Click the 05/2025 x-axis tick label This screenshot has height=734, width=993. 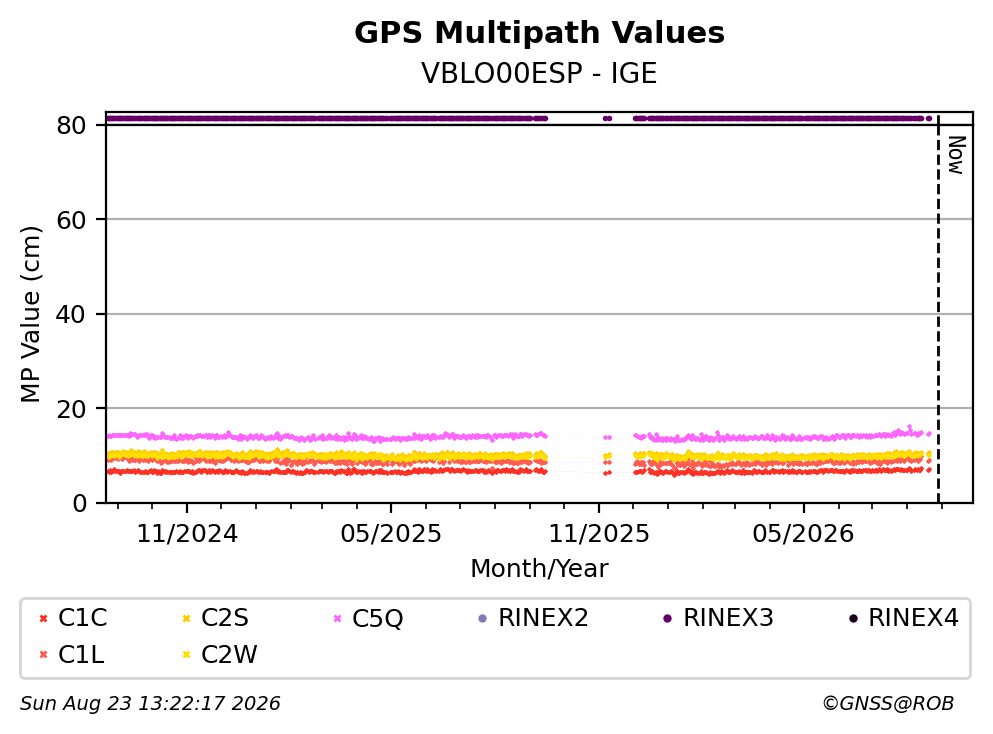coord(391,534)
